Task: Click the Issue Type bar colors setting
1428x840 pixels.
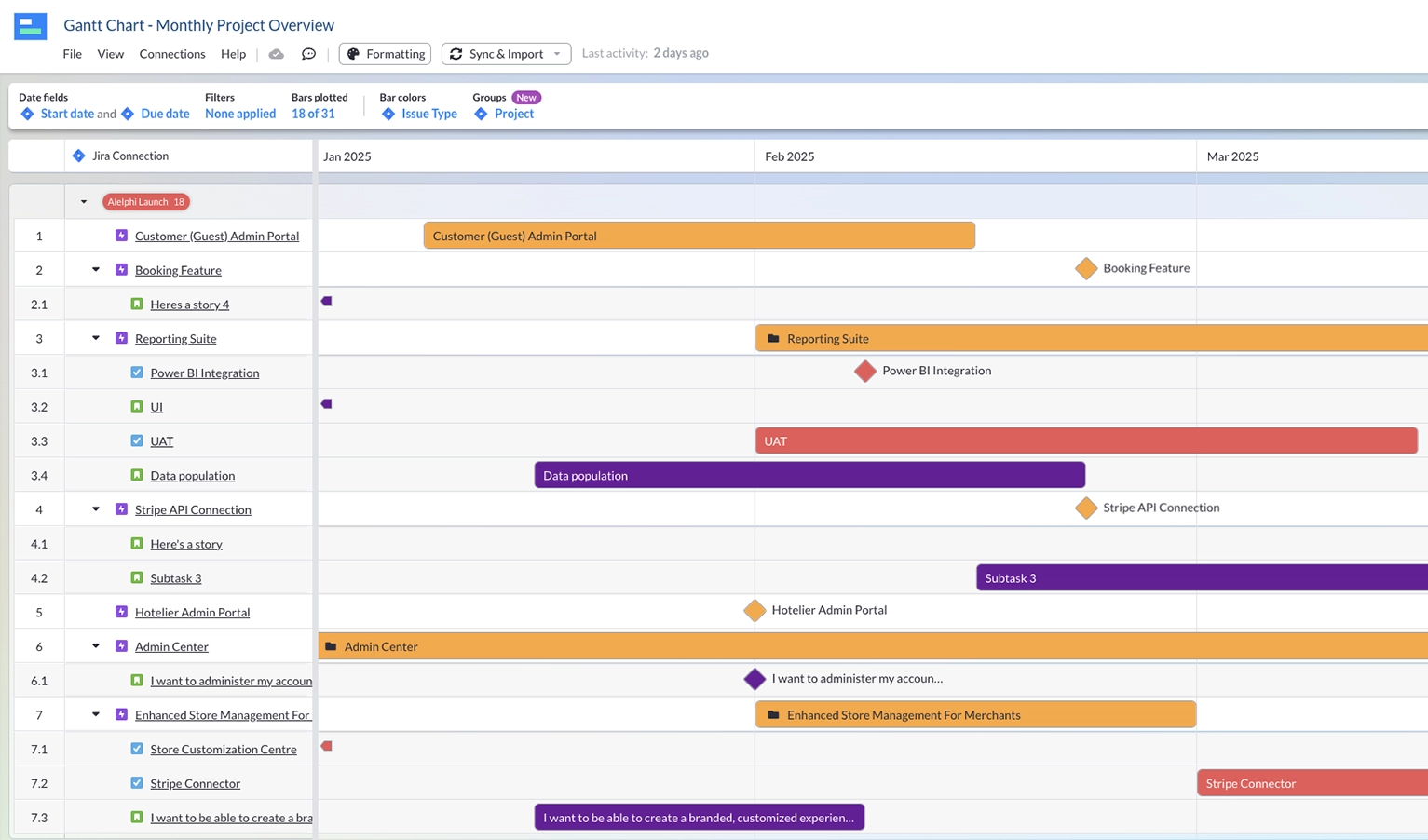Action: coord(428,114)
